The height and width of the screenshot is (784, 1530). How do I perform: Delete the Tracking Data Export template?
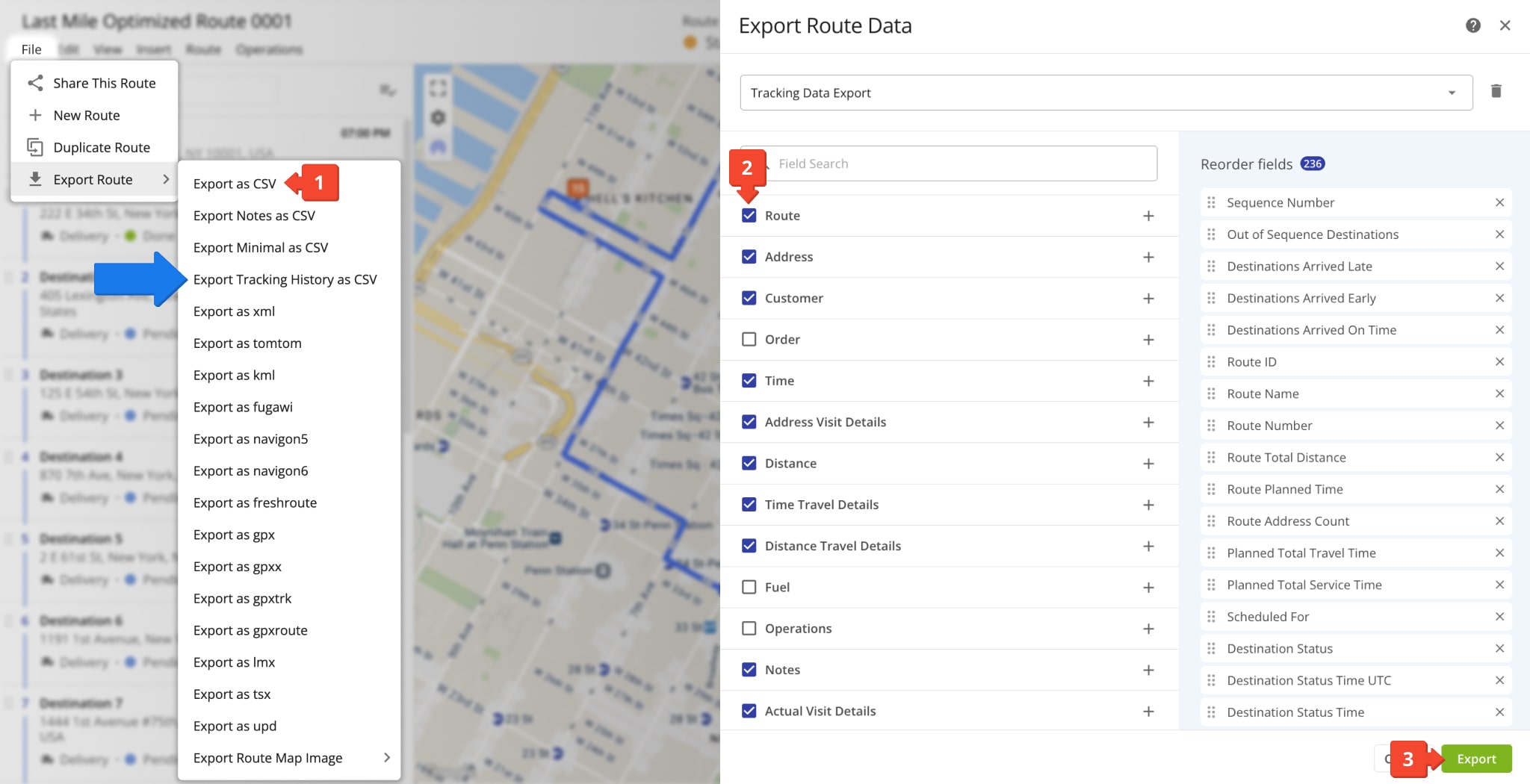pos(1496,91)
